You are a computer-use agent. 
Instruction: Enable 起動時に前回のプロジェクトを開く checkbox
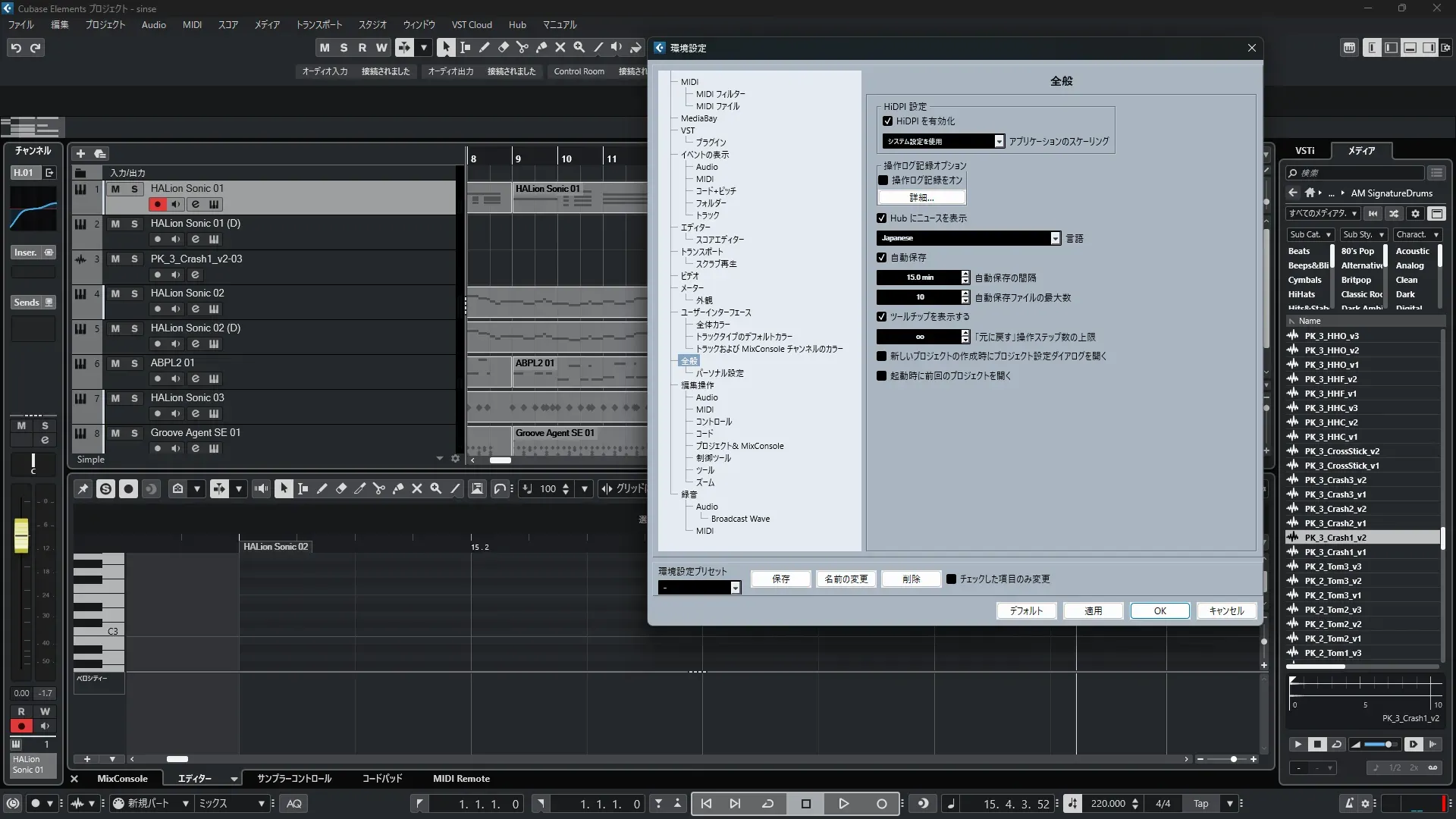(x=881, y=376)
